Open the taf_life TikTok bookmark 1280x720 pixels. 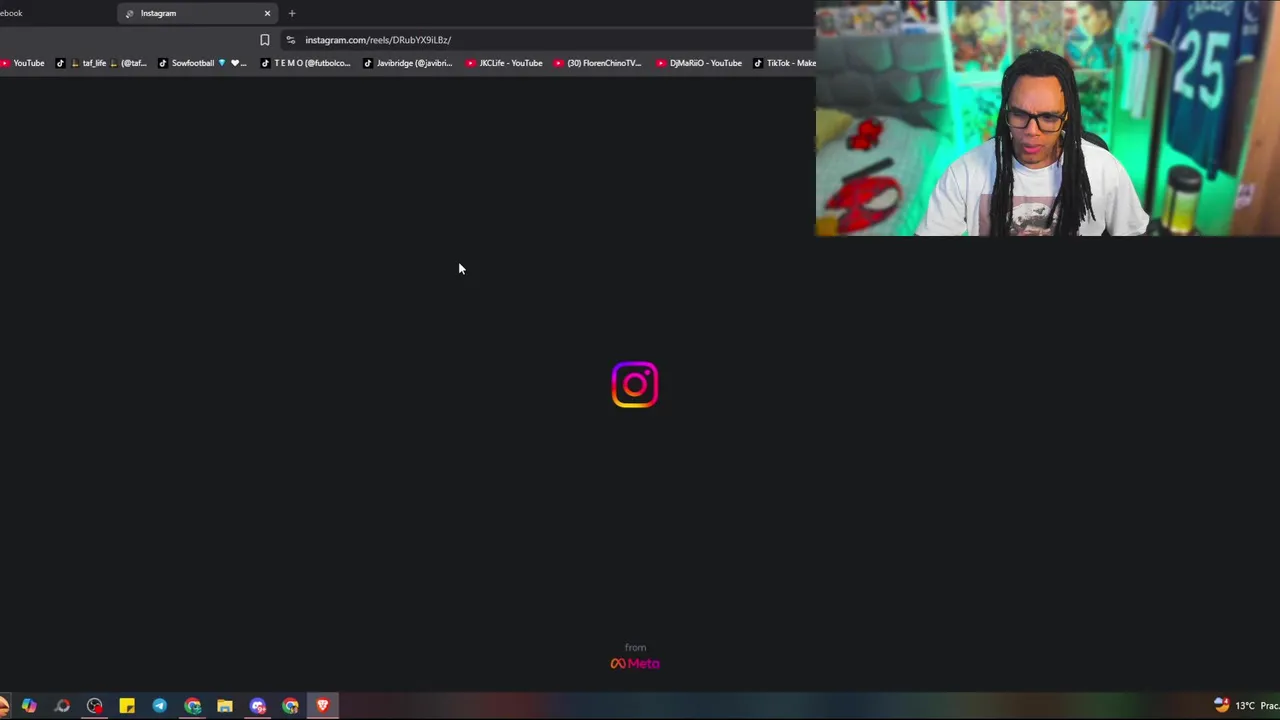(x=100, y=63)
